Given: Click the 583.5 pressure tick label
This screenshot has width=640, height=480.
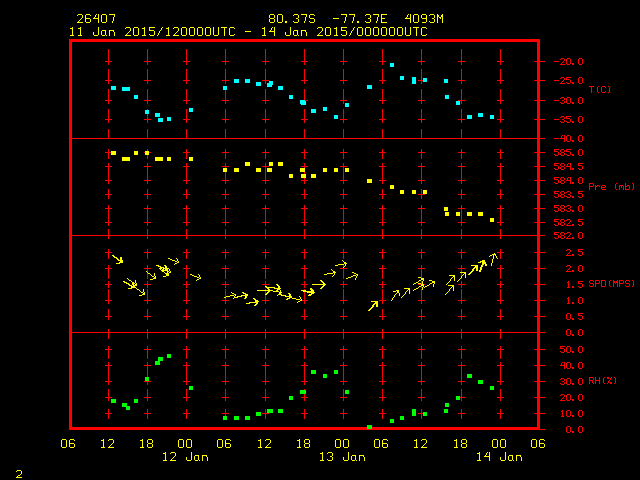Looking at the screenshot, I should [x=569, y=195].
